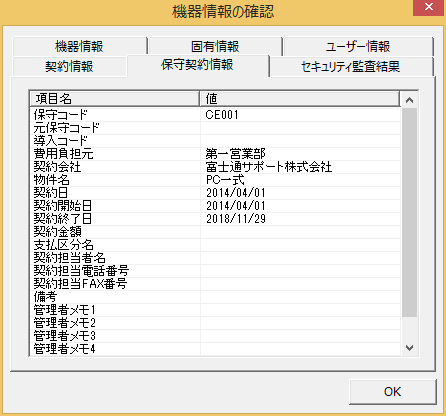The width and height of the screenshot is (446, 416).
Task: Click the 値 column header
Action: tap(300, 99)
